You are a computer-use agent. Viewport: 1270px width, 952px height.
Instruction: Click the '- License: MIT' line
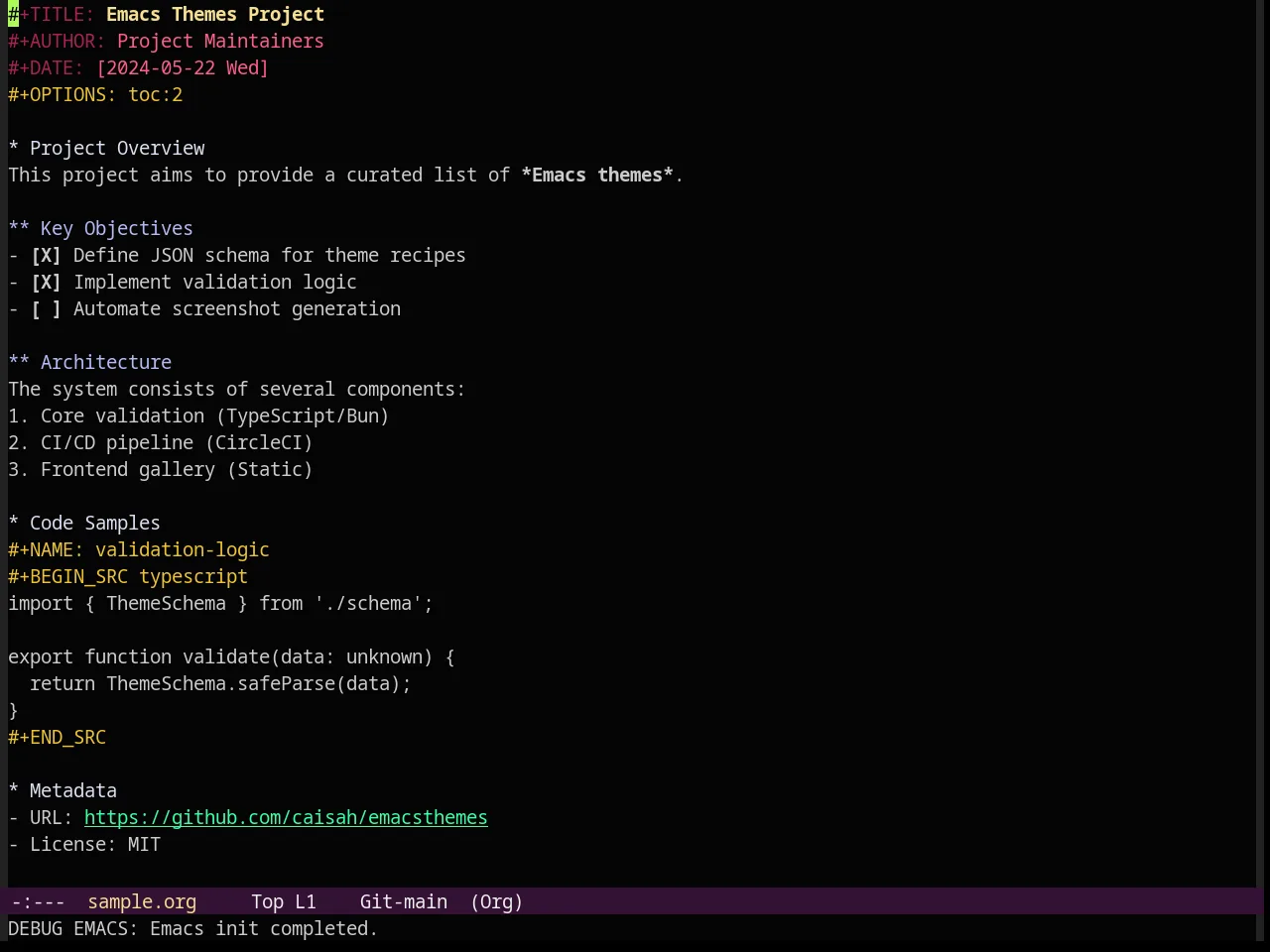[x=84, y=844]
